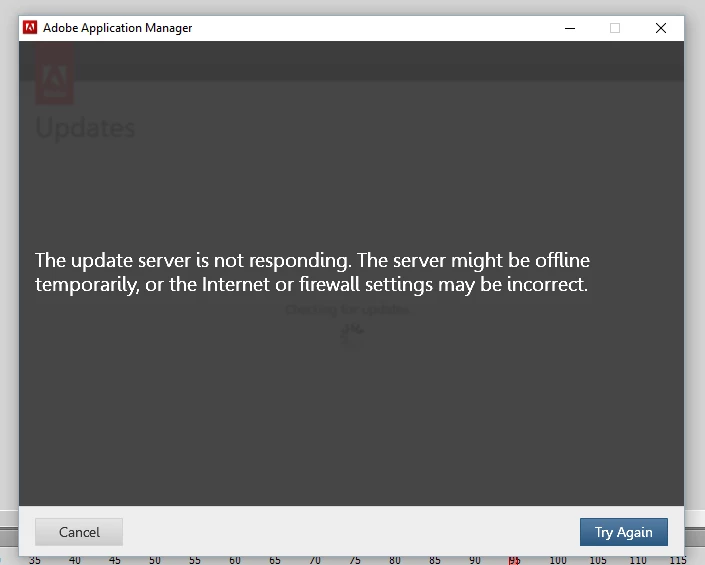Minimize the Adobe Application Manager window

570,28
